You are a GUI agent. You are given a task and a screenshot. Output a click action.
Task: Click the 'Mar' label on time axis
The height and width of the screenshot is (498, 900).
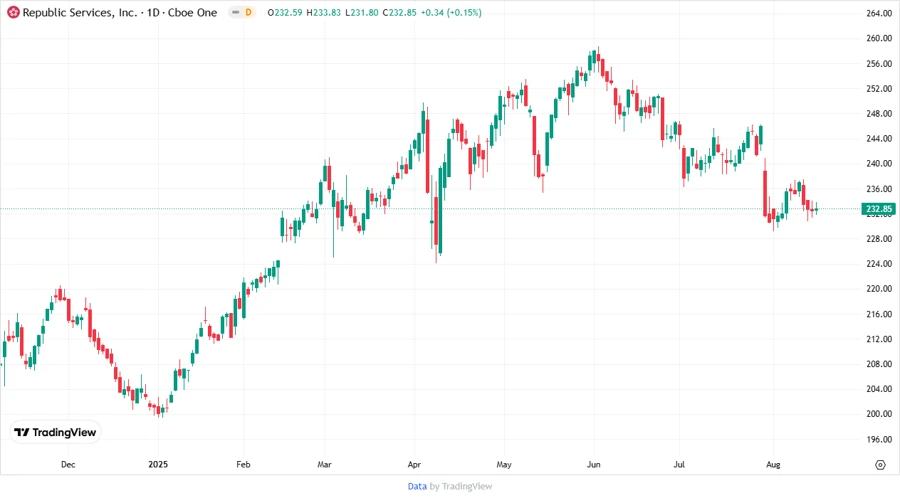tap(324, 464)
